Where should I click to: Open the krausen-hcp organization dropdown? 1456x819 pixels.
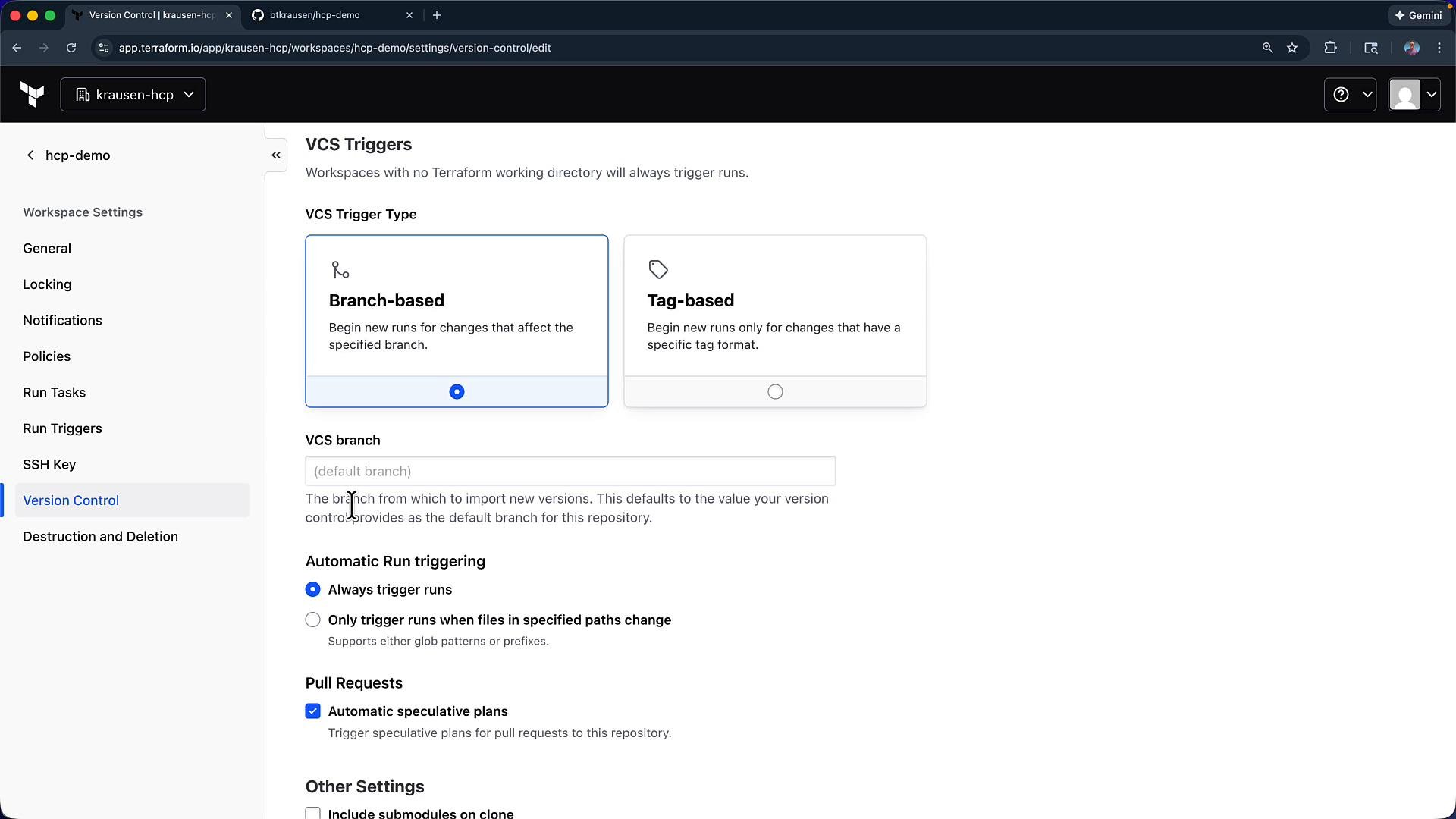[x=133, y=95]
